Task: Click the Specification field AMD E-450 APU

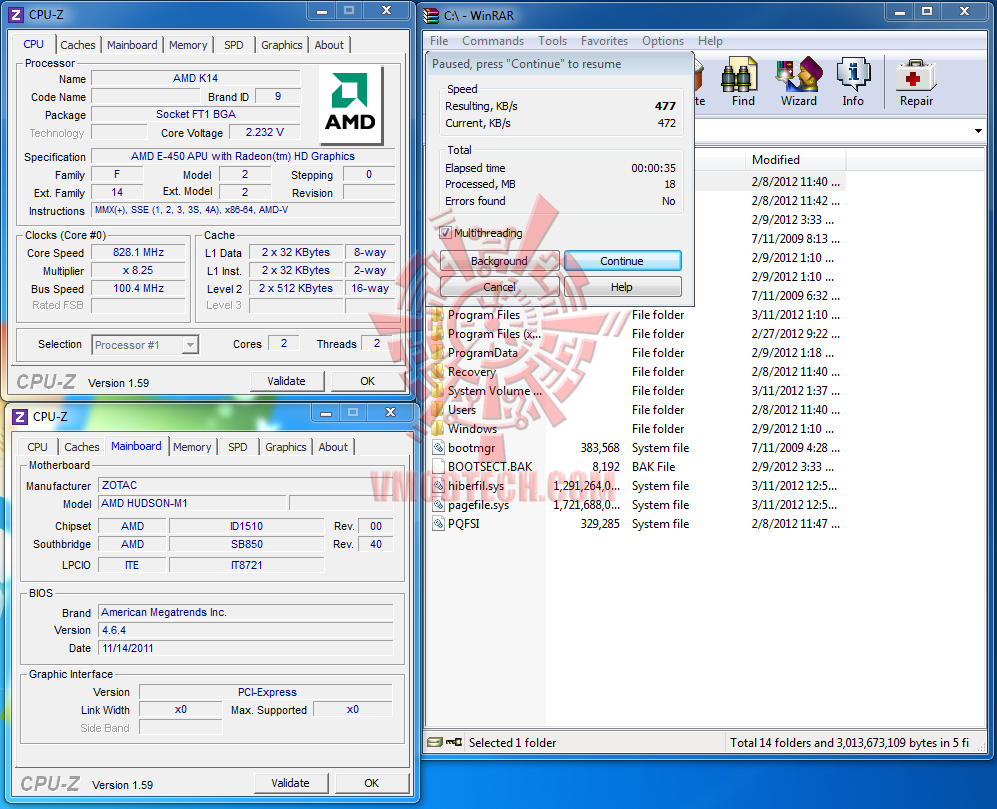Action: click(243, 156)
